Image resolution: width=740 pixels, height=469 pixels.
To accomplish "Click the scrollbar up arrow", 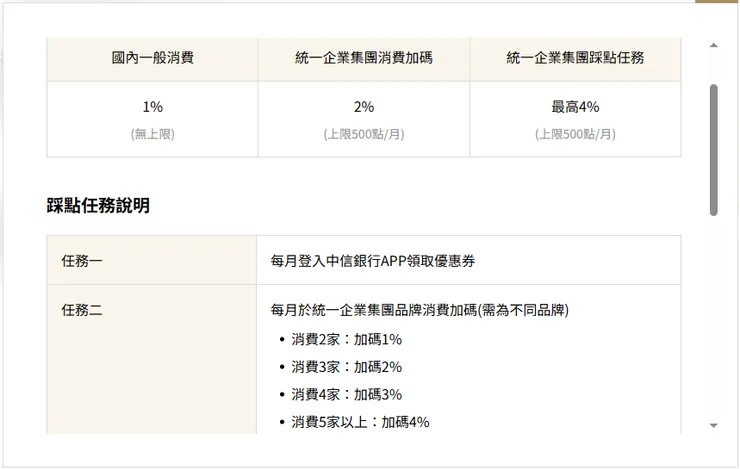I will (713, 45).
